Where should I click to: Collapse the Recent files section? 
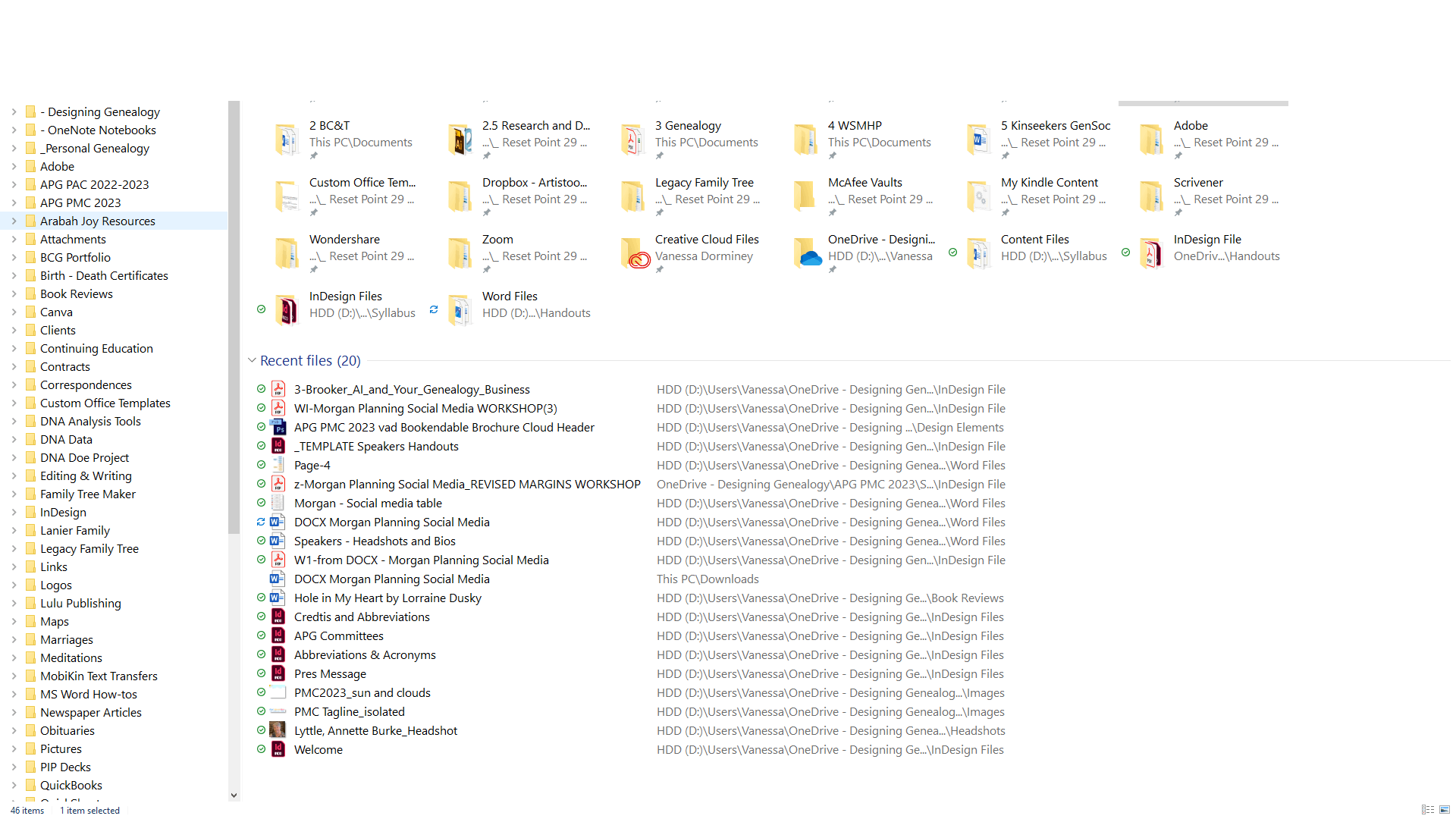(x=252, y=360)
